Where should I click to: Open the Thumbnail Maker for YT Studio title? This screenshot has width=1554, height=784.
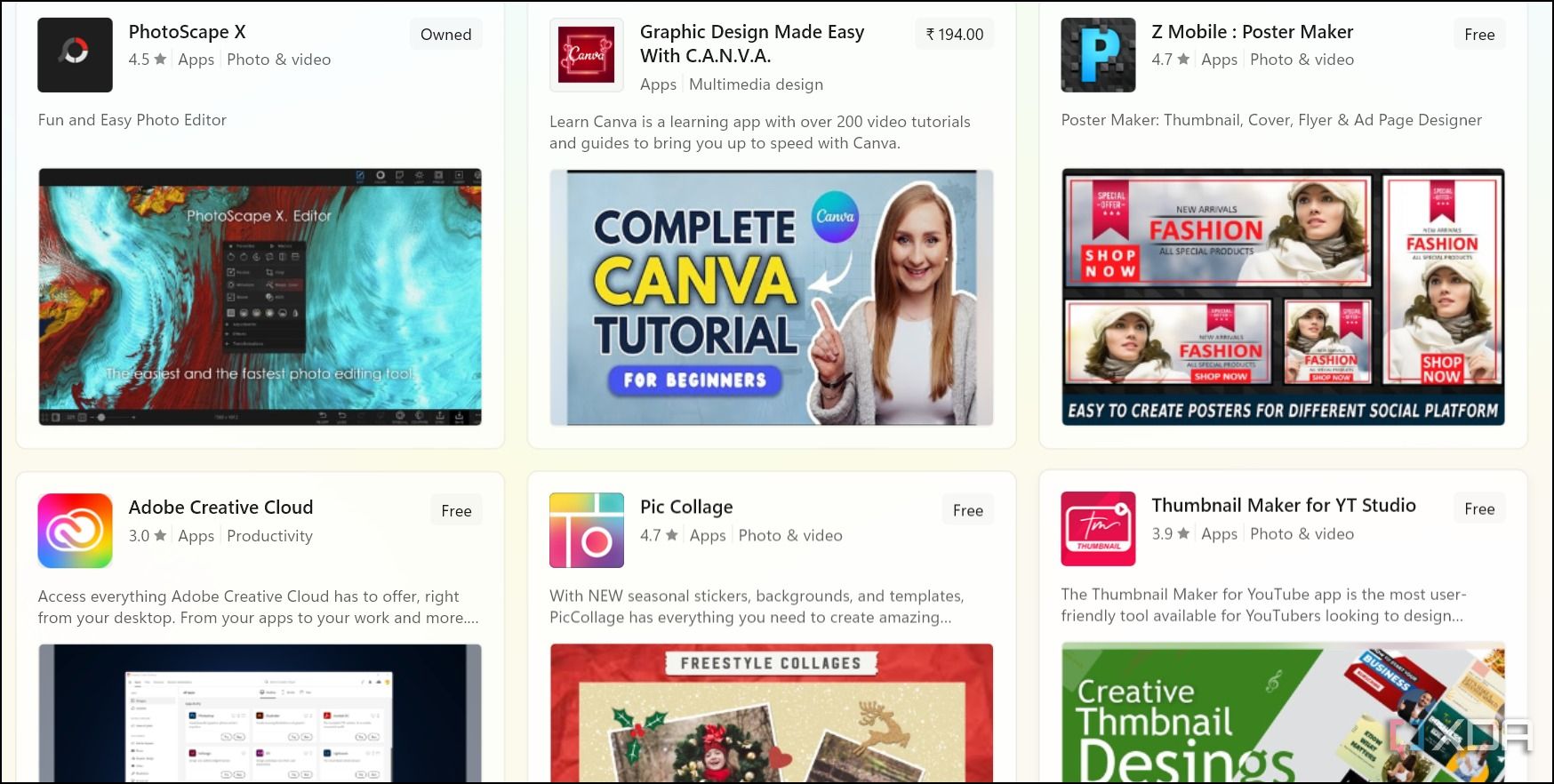click(x=1284, y=505)
